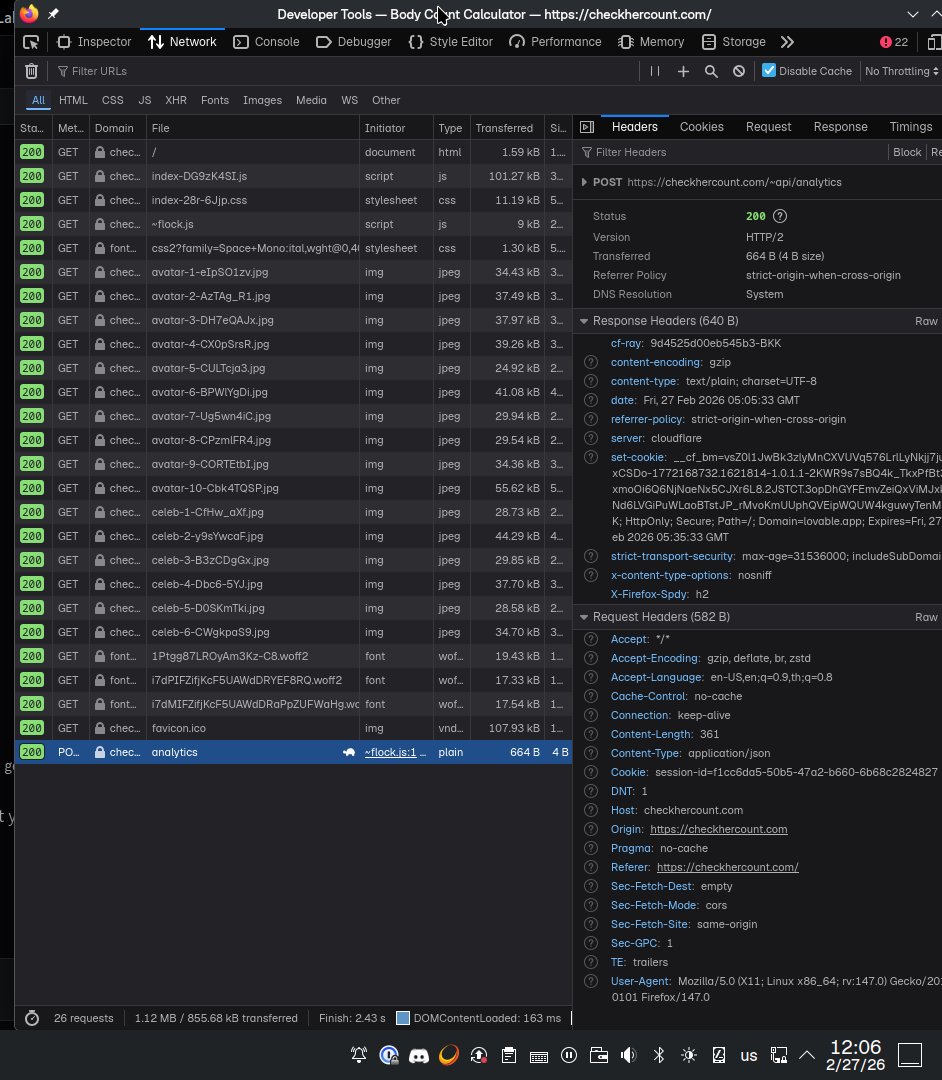Toggle the pin icon in title bar
942x1080 pixels.
click(53, 13)
